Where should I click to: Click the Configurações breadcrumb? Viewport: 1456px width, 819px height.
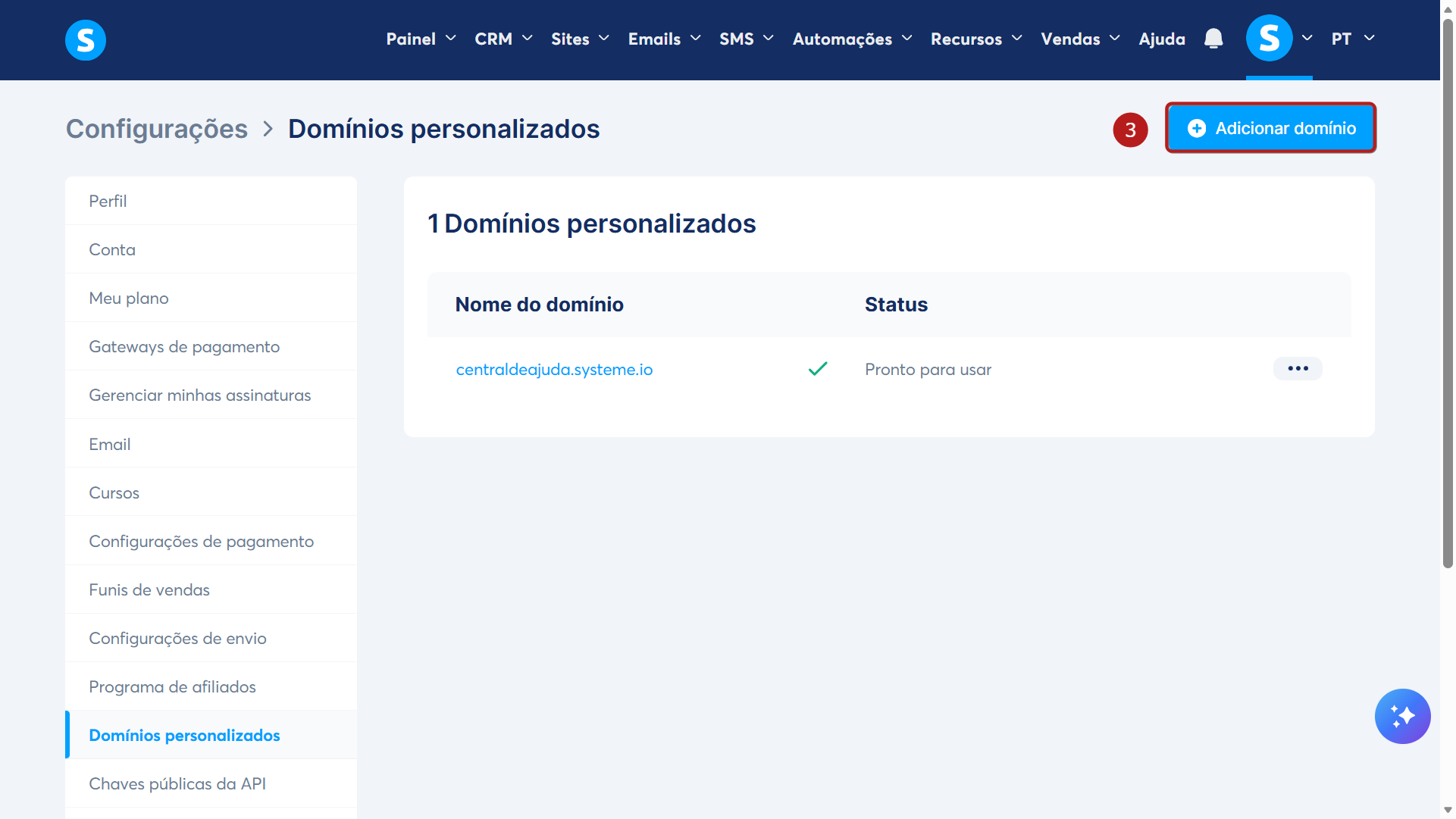click(x=157, y=129)
